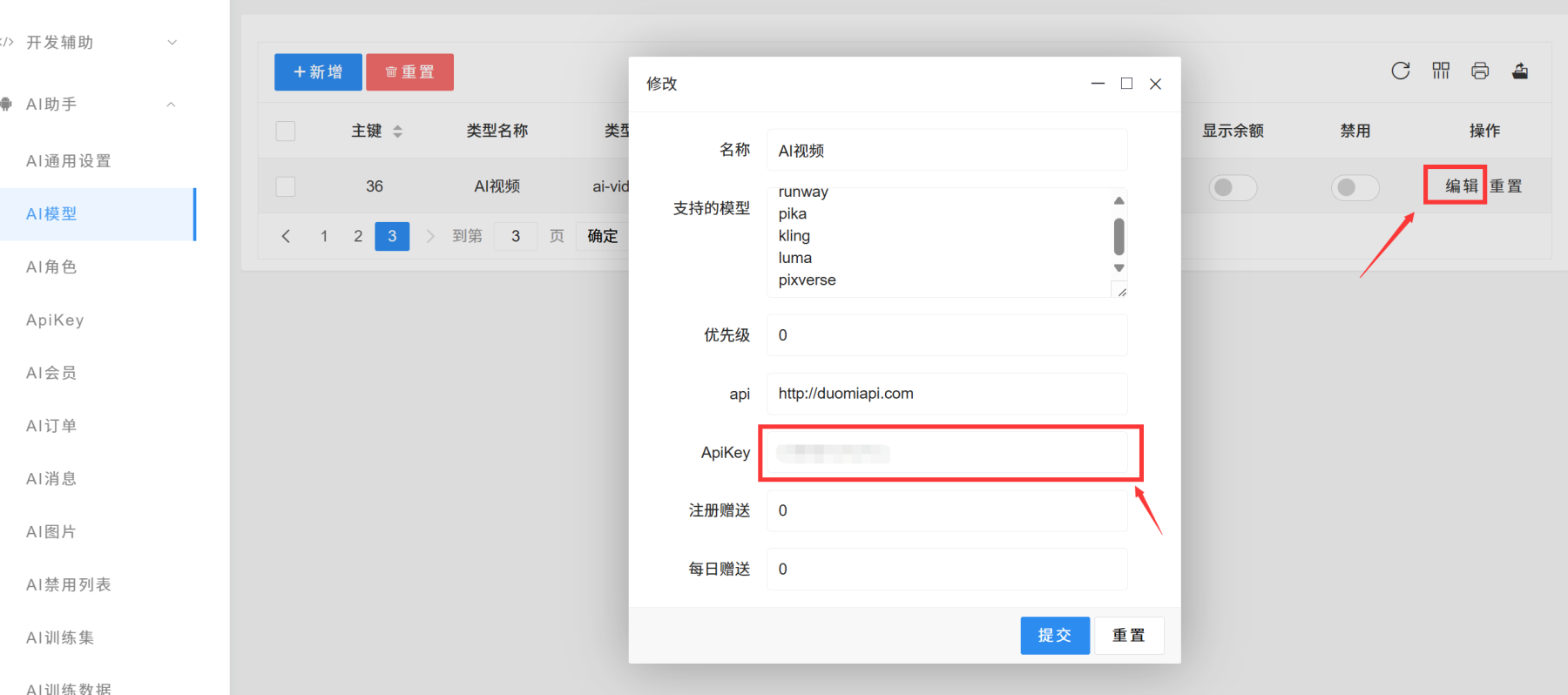Click the 支持的模型 textarea scrollbar thumb

point(1119,236)
